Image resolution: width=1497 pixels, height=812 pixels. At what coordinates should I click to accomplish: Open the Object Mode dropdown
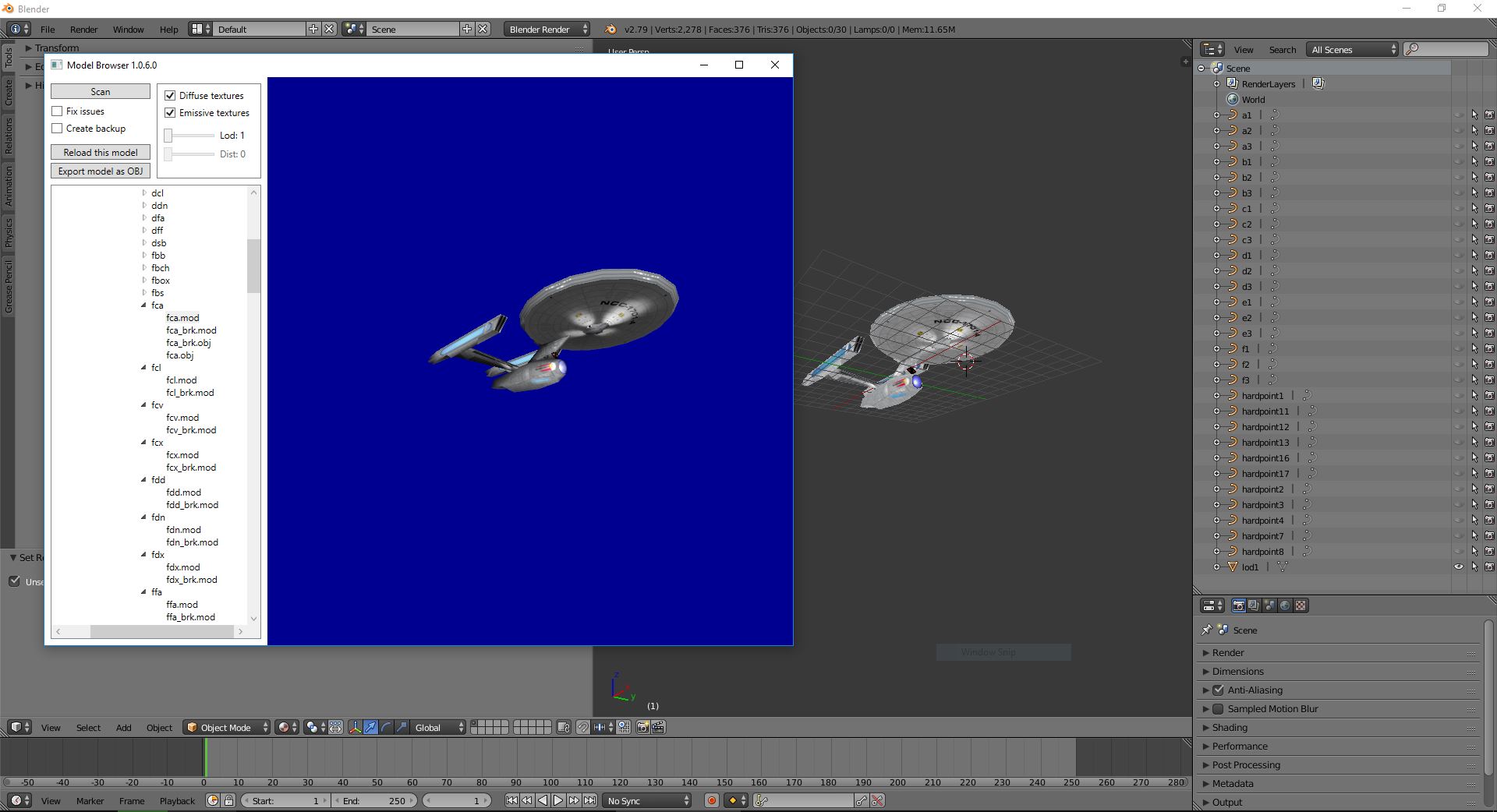click(226, 727)
